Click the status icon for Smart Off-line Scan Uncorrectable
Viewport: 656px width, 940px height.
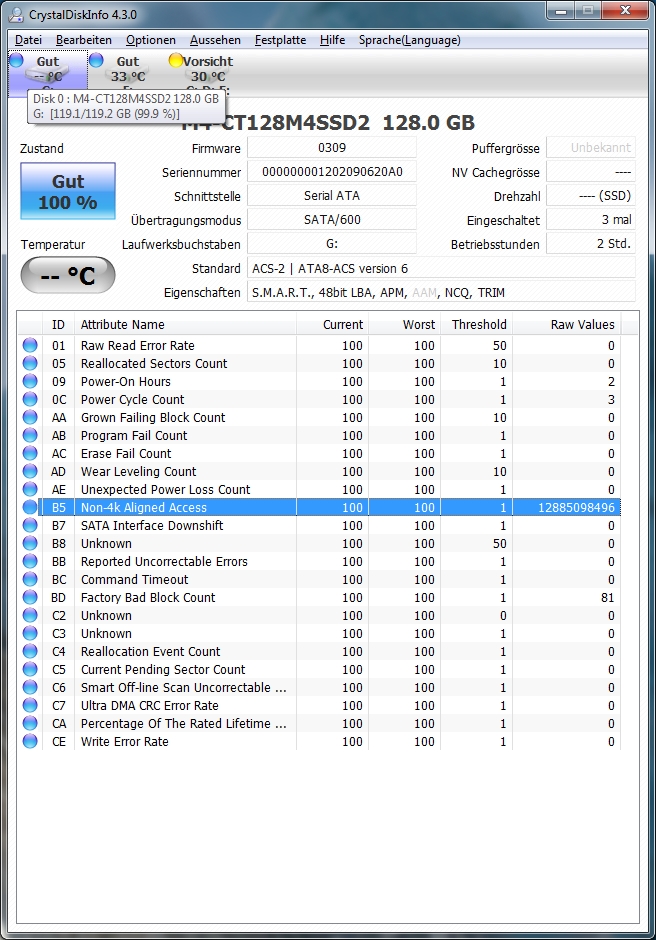(x=30, y=687)
